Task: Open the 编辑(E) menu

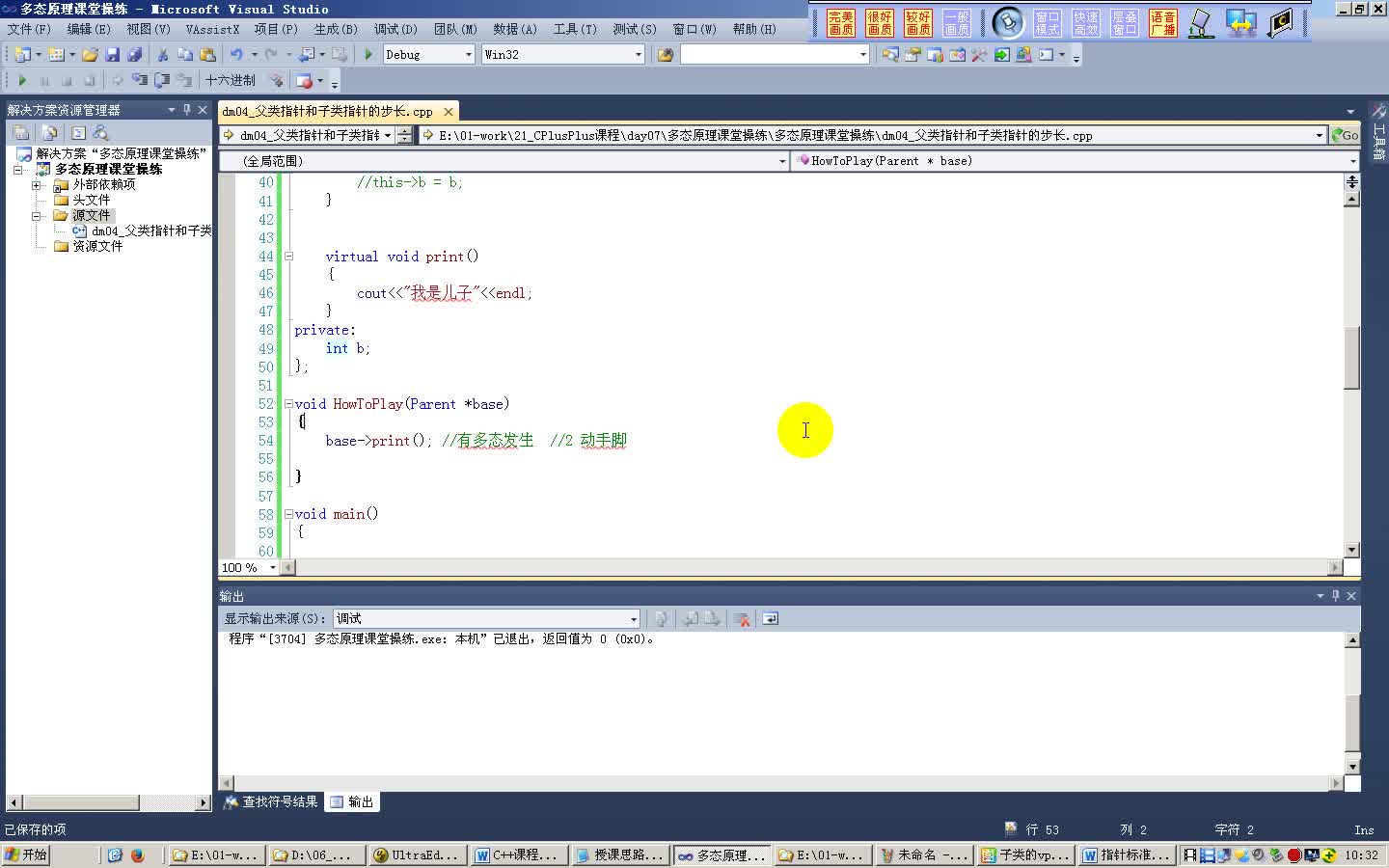Action: pos(89,29)
